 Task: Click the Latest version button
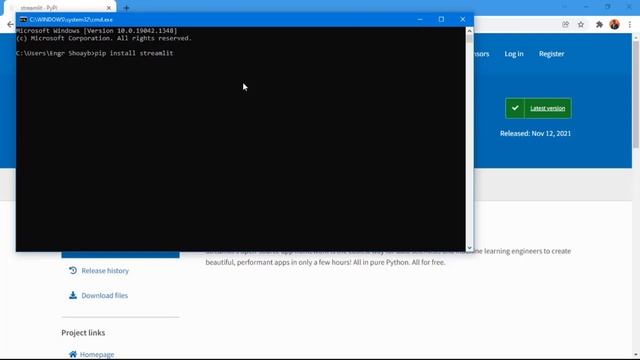click(x=538, y=108)
